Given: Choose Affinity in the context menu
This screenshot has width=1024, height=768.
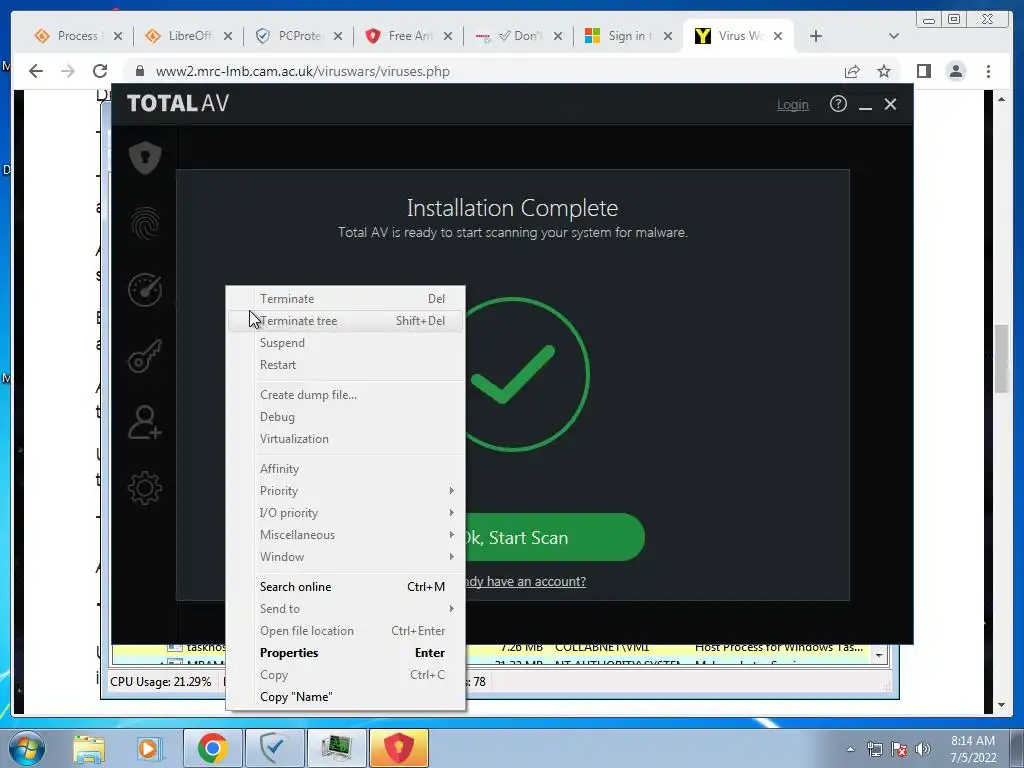Looking at the screenshot, I should [346, 468].
